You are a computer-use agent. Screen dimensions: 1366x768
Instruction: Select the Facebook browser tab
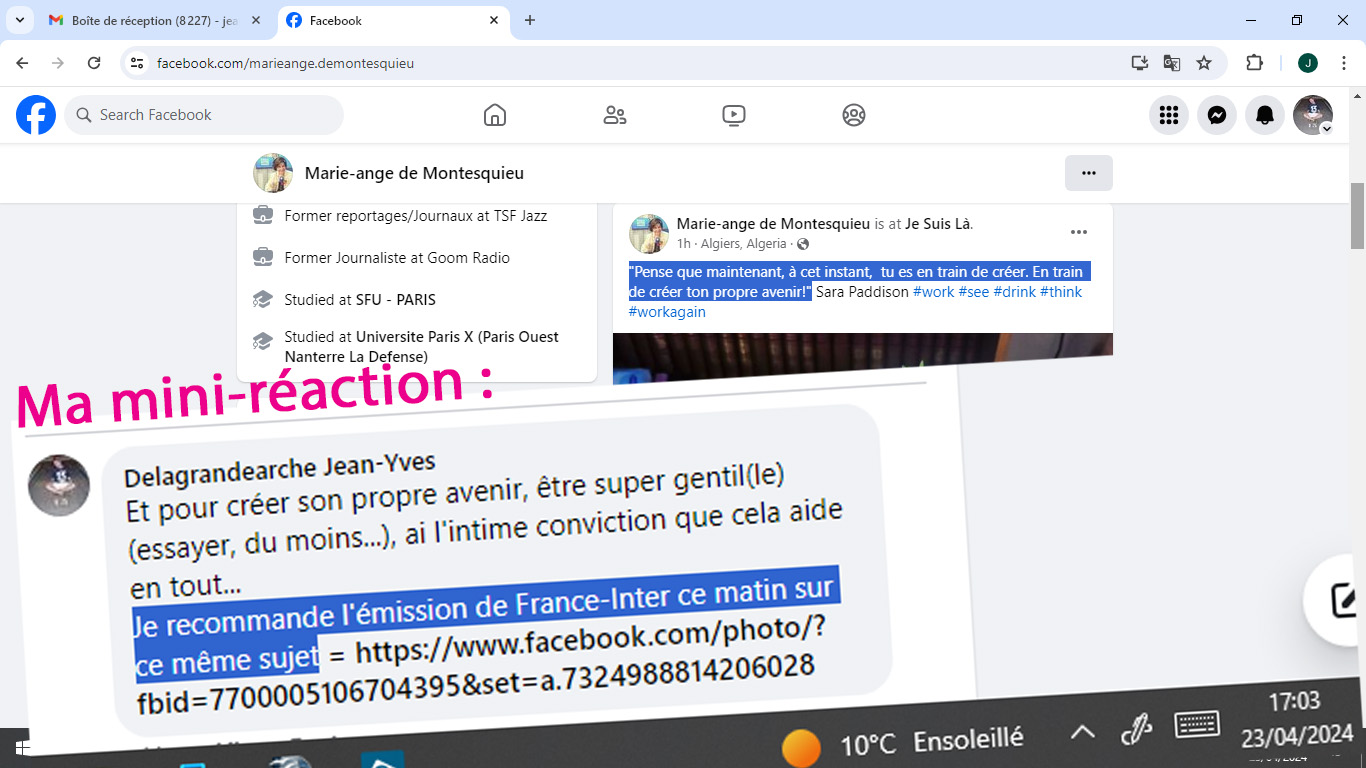point(390,20)
